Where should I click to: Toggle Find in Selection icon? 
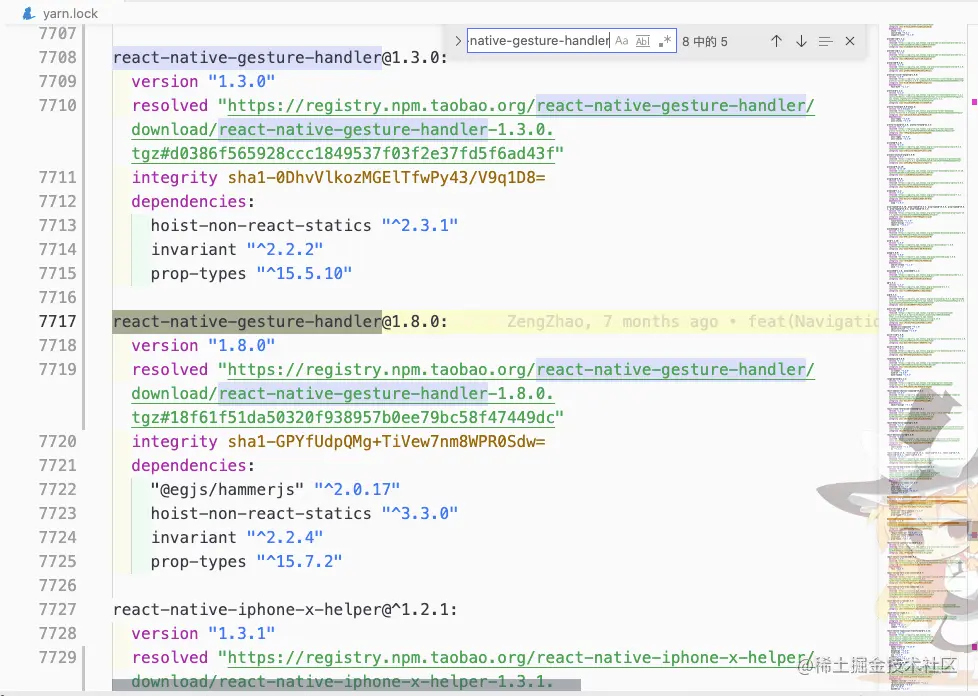[825, 41]
